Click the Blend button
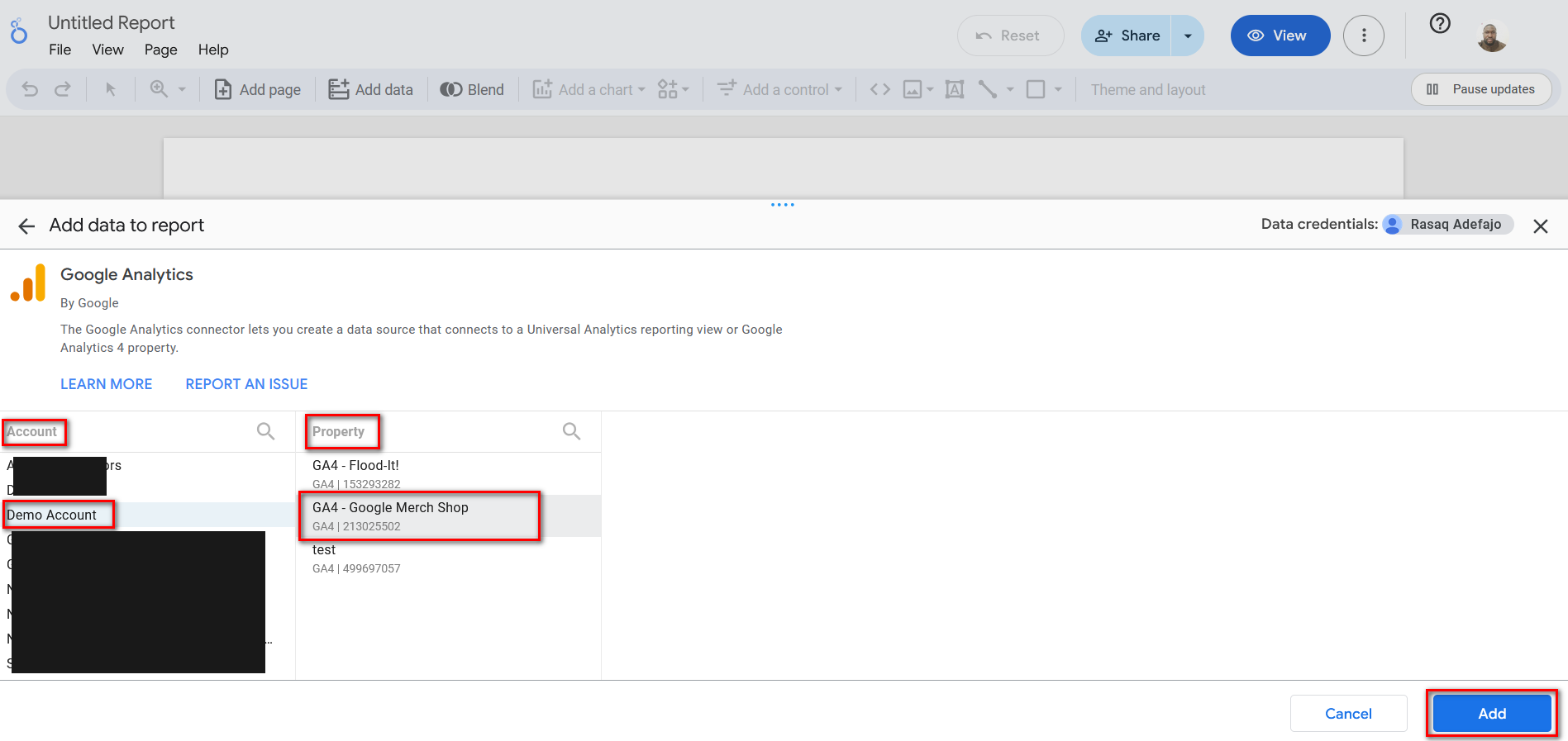 click(x=472, y=89)
